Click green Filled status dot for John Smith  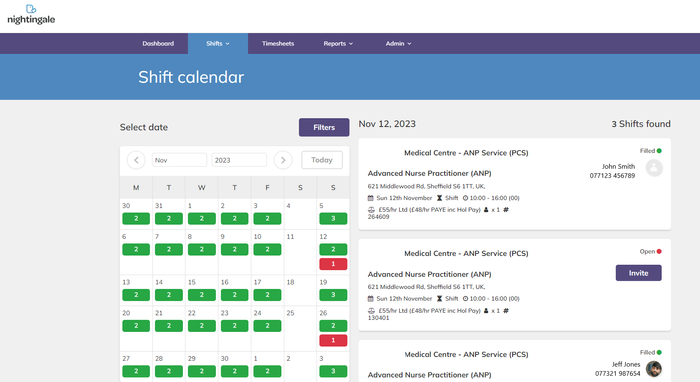(x=659, y=150)
